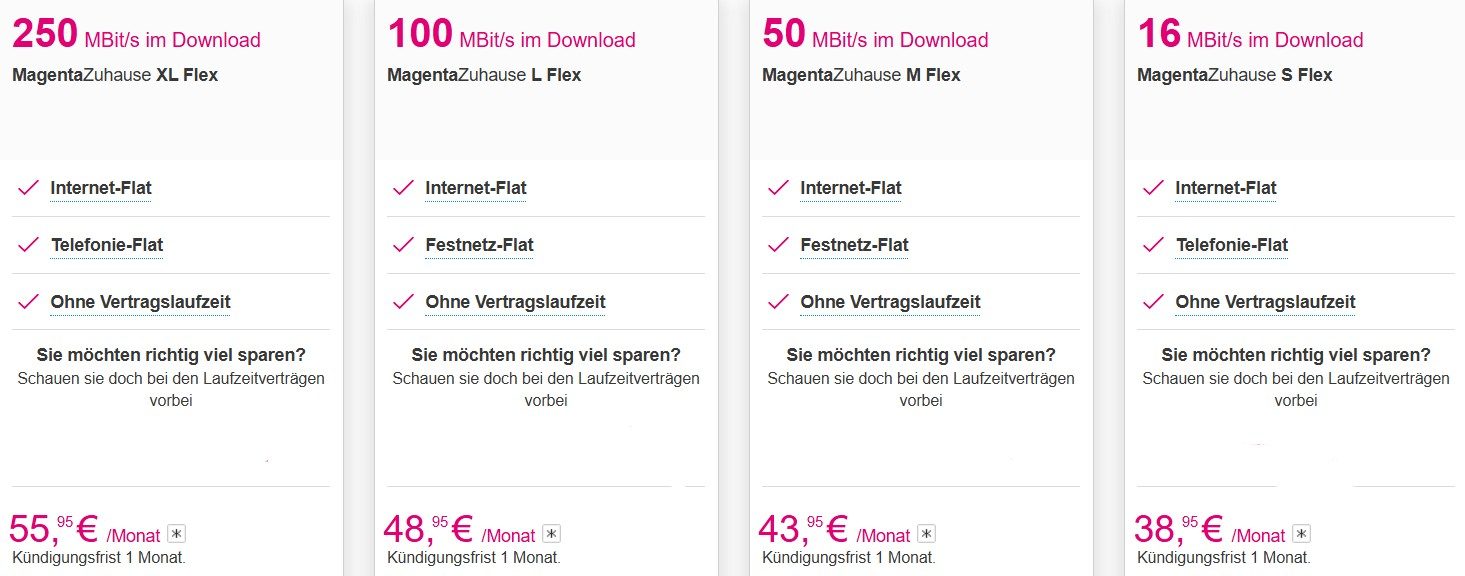The height and width of the screenshot is (576, 1465).
Task: Select the MagentaZuhause L Flex plan title
Action: pyautogui.click(x=484, y=75)
